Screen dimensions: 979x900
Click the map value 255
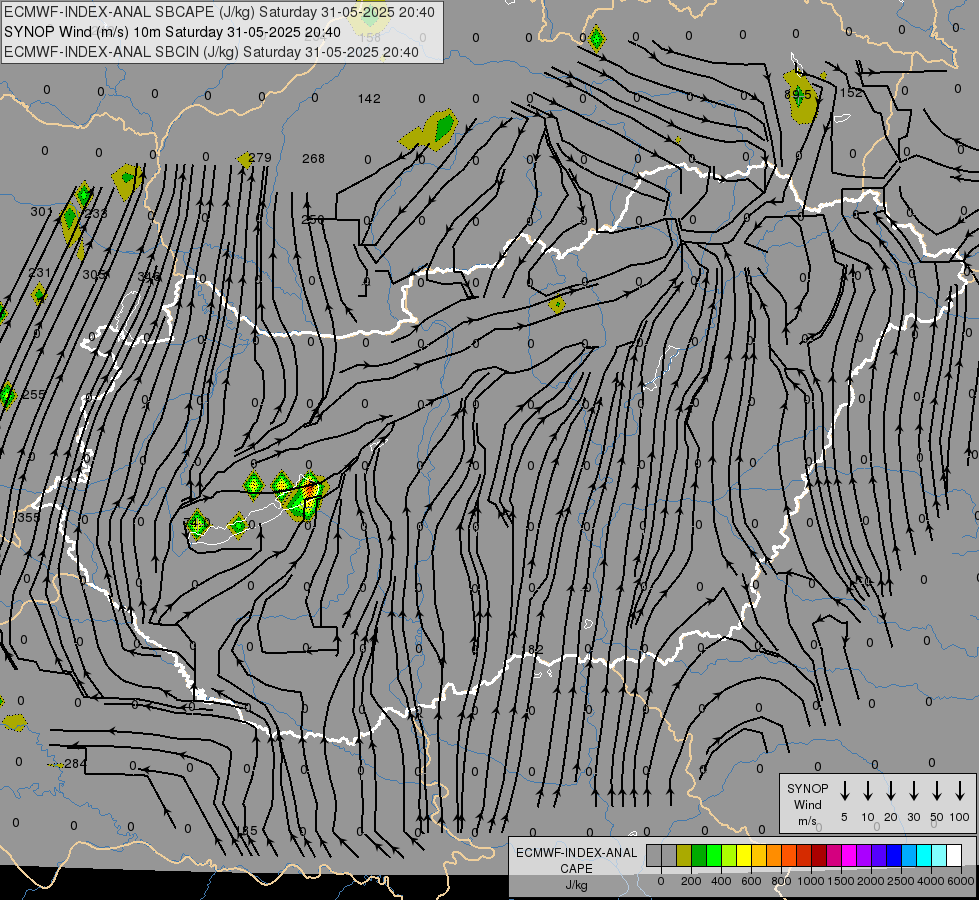click(x=34, y=395)
